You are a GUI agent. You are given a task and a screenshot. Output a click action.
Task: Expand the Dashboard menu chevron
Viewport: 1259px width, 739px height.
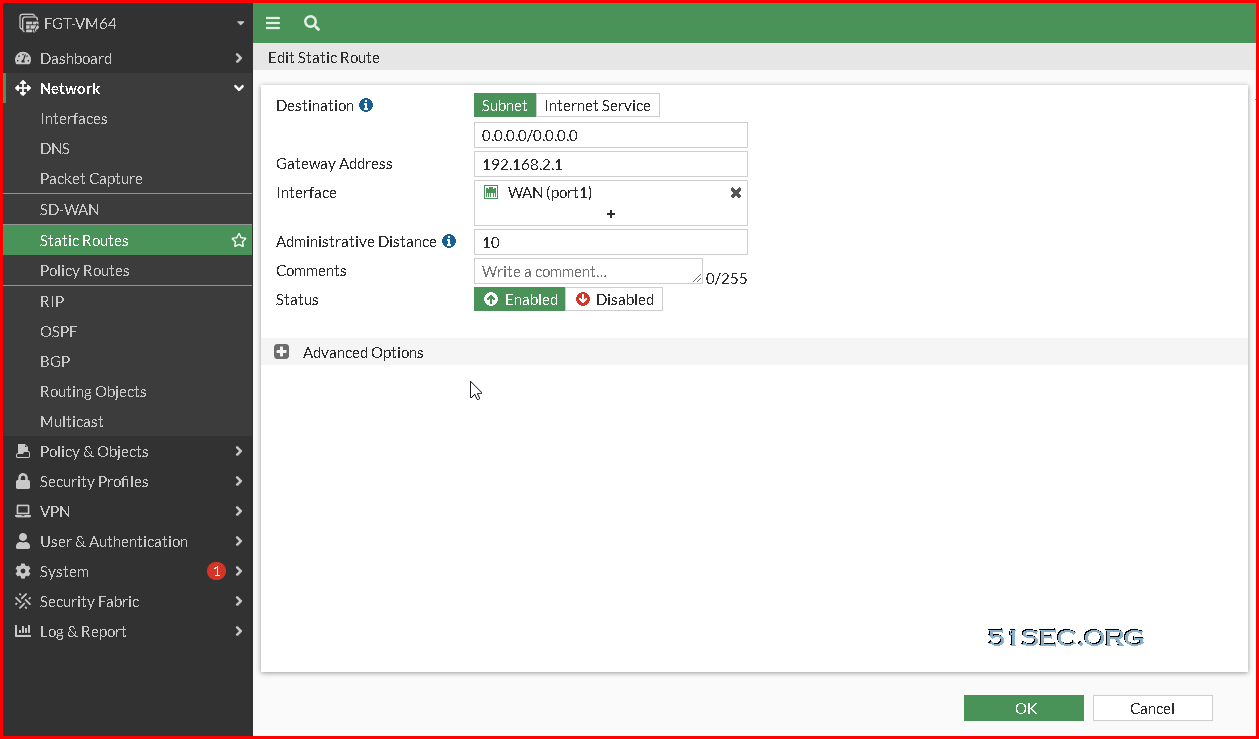(x=239, y=58)
